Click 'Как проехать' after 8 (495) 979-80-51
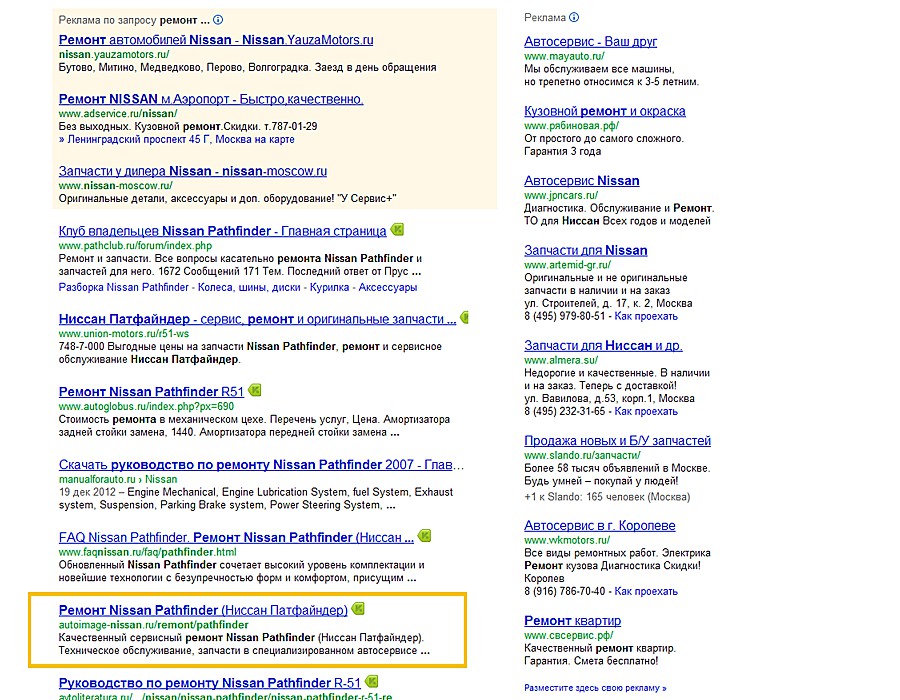900x700 pixels. 646,317
